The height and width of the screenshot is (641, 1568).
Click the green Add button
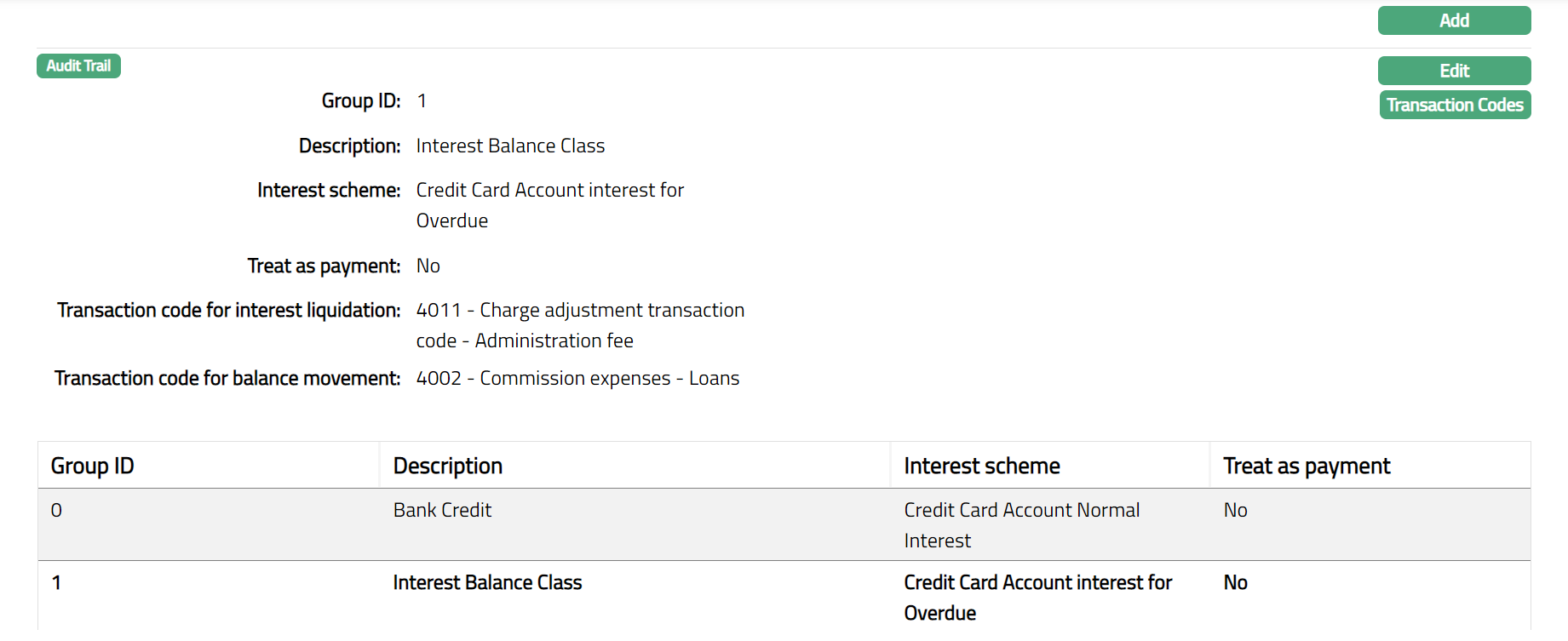(x=1454, y=20)
